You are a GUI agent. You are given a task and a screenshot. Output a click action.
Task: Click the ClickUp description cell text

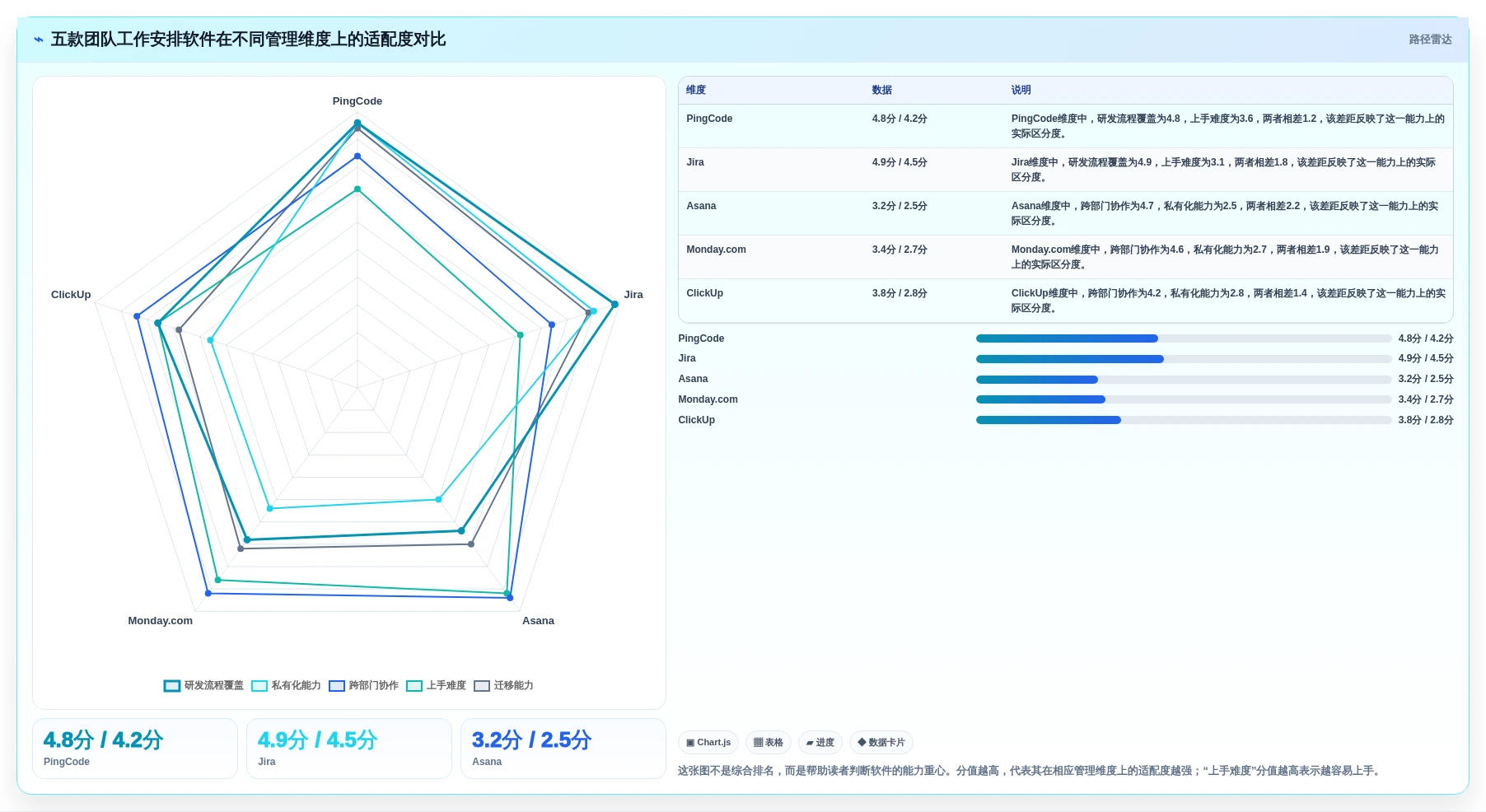(1228, 301)
